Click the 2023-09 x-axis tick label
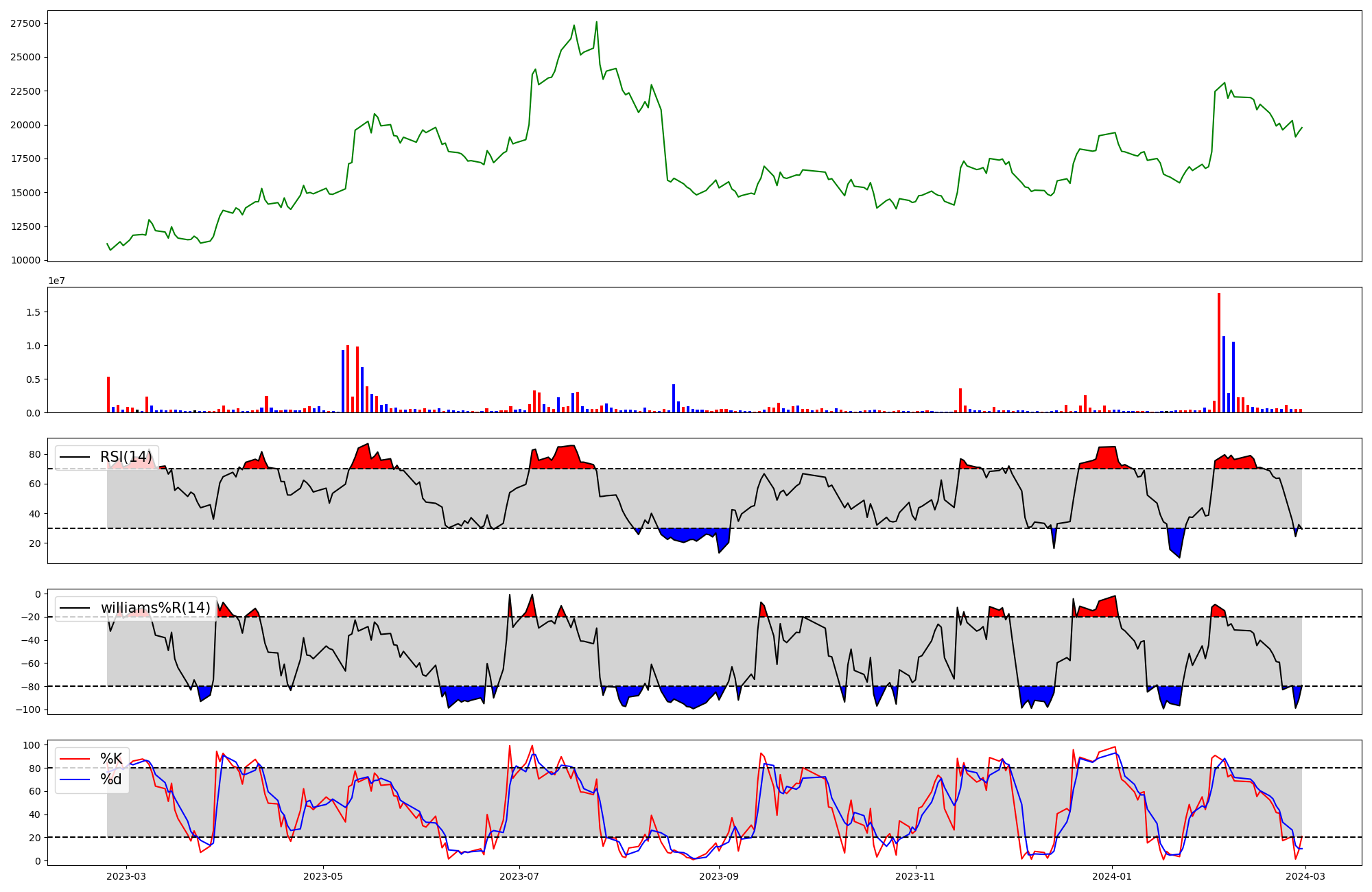The image size is (1372, 892). 720,876
